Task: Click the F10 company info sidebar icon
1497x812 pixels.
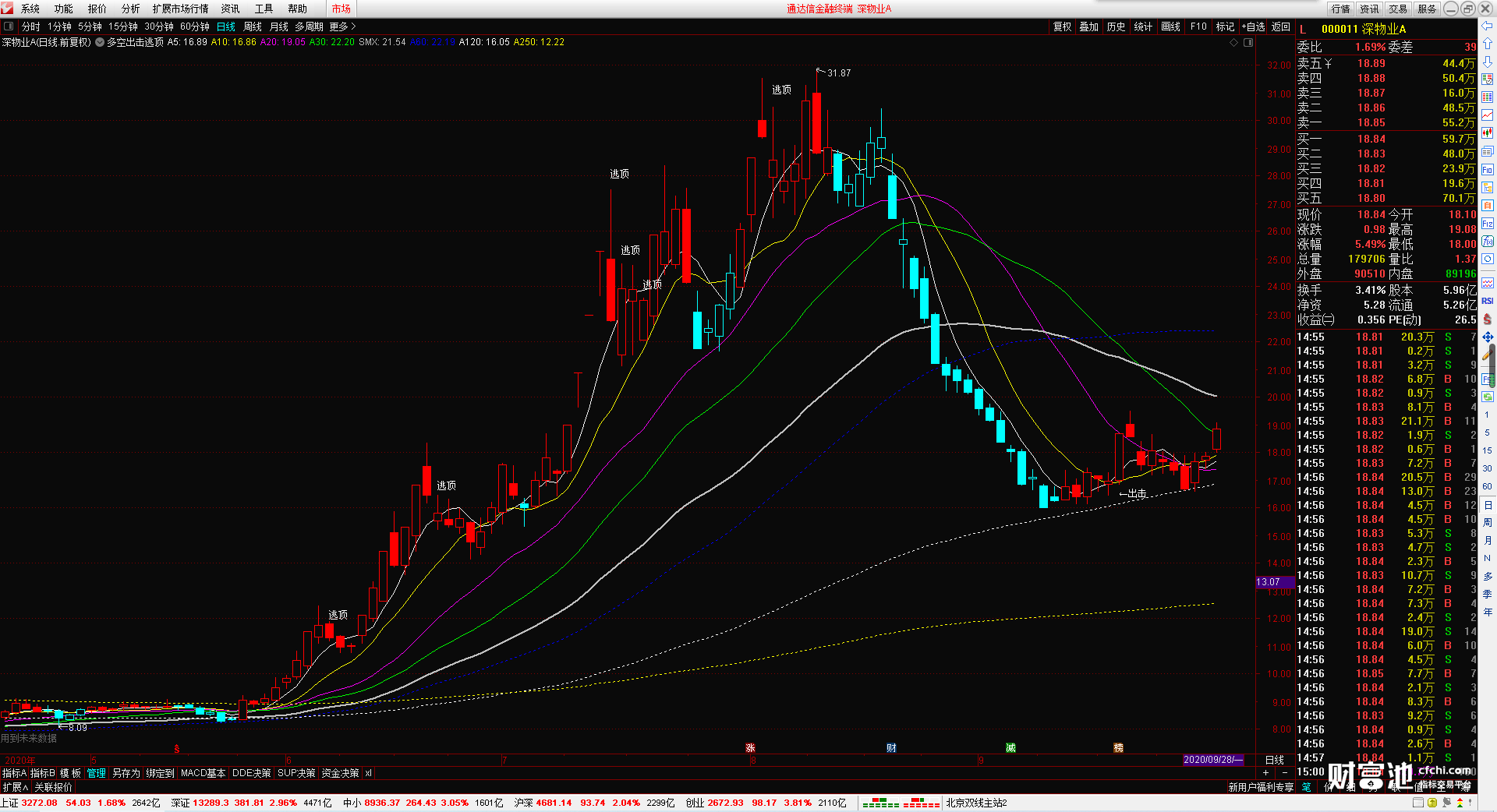Action: (1488, 169)
